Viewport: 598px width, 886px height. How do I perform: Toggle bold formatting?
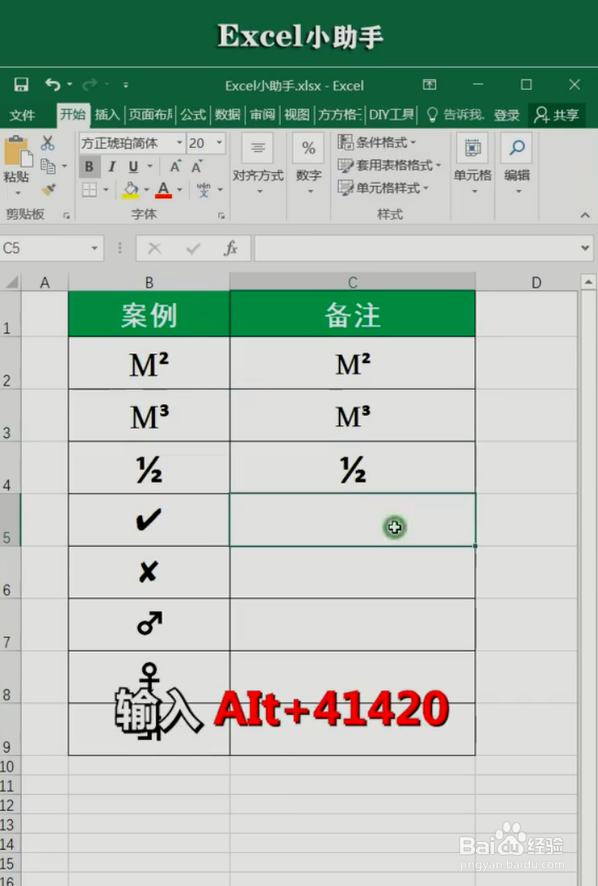coord(89,167)
